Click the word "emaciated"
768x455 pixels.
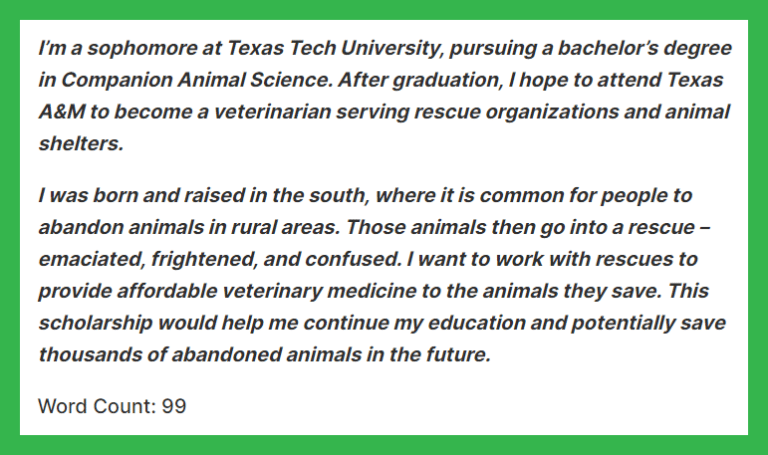coord(89,259)
